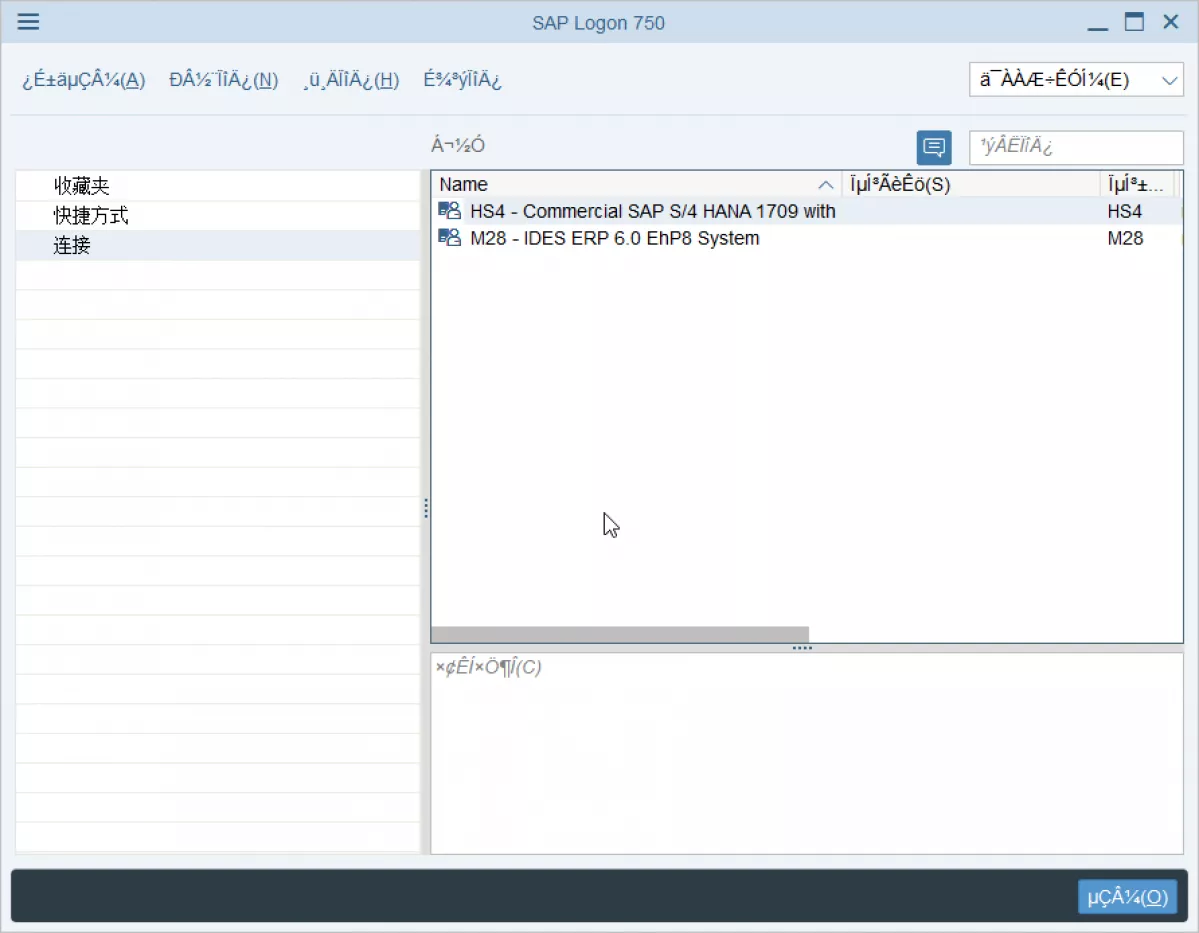Open the hamburger menu at top left
The image size is (1199, 933).
click(x=28, y=21)
